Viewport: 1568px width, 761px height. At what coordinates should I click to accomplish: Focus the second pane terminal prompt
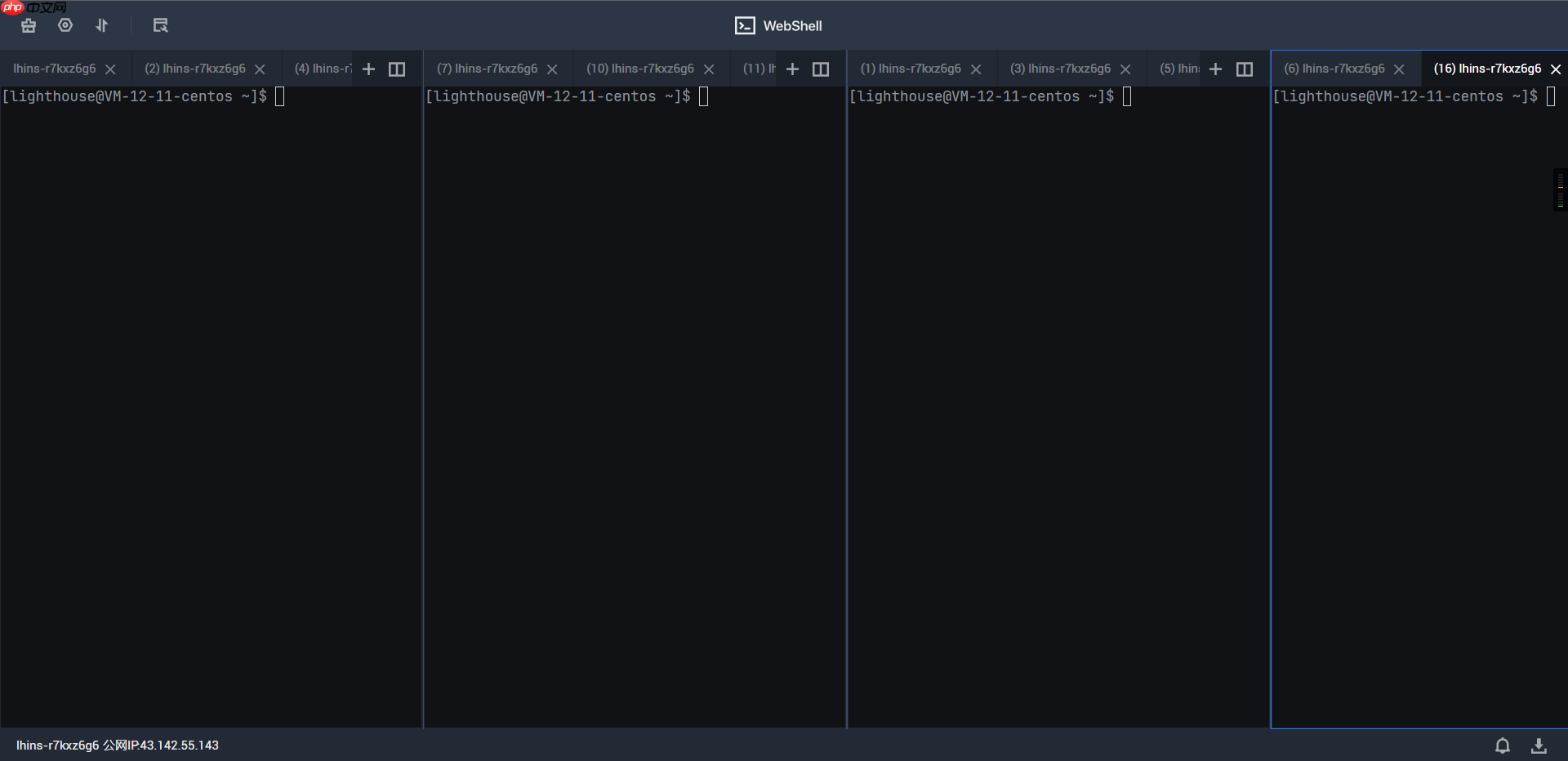click(634, 327)
